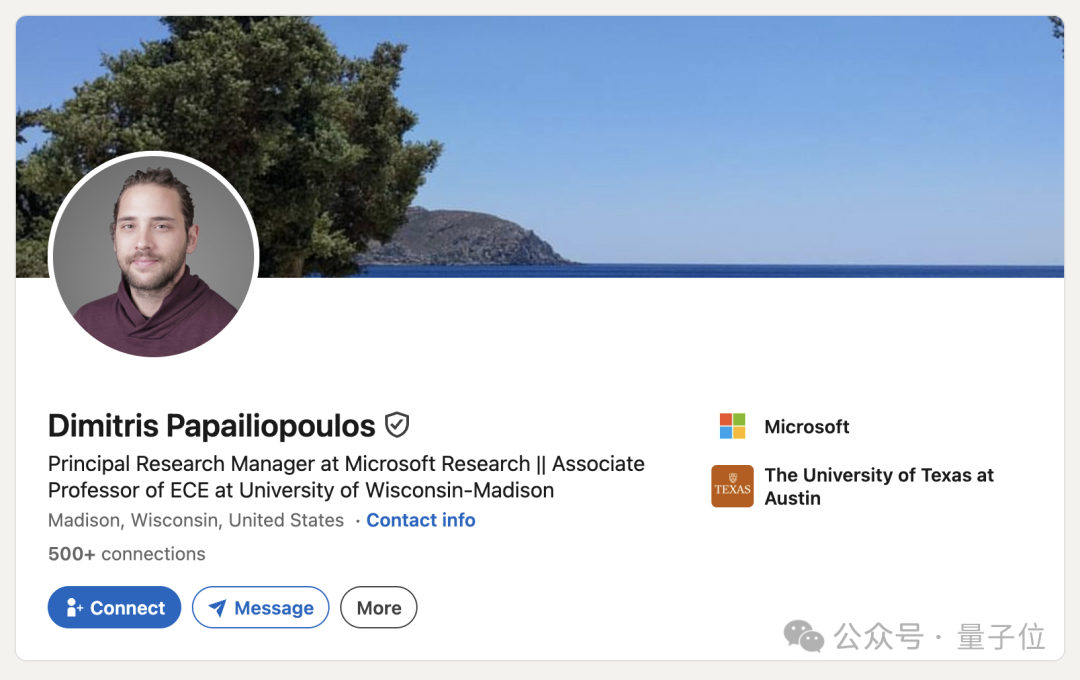Open The University of Texas at Austin link
Screen dimensions: 1080x680
click(879, 486)
